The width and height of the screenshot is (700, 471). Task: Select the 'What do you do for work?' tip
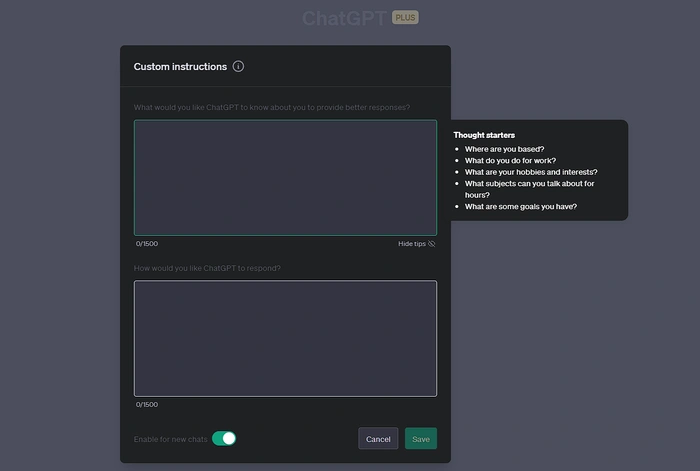pyautogui.click(x=510, y=160)
